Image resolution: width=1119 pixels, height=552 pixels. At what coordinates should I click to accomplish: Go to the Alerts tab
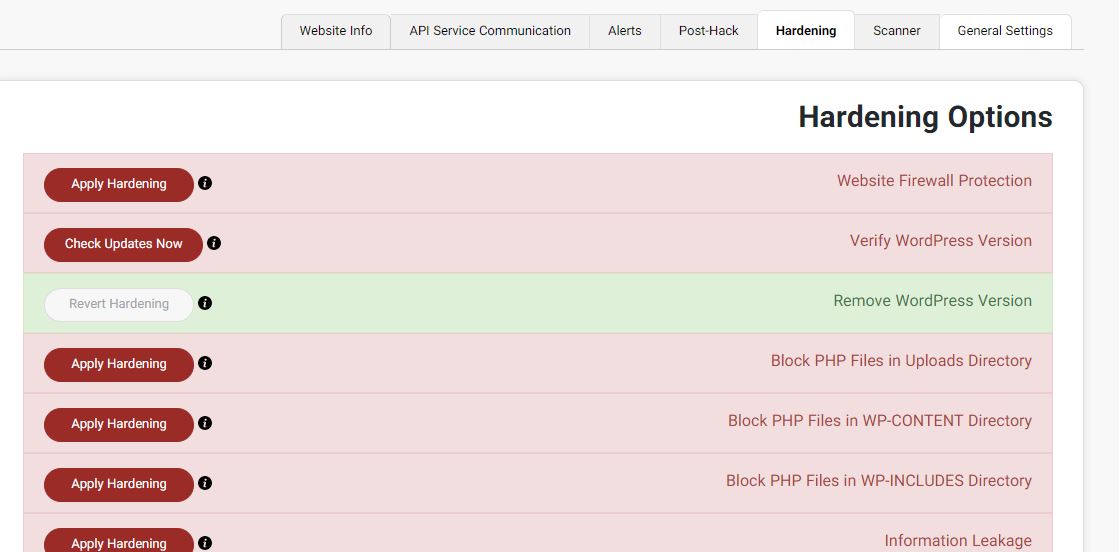(624, 31)
